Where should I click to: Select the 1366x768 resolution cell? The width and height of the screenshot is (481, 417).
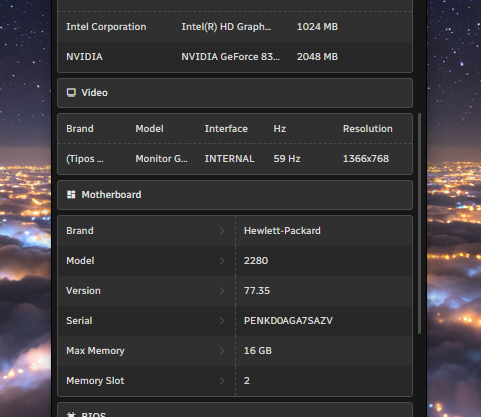pyautogui.click(x=366, y=159)
